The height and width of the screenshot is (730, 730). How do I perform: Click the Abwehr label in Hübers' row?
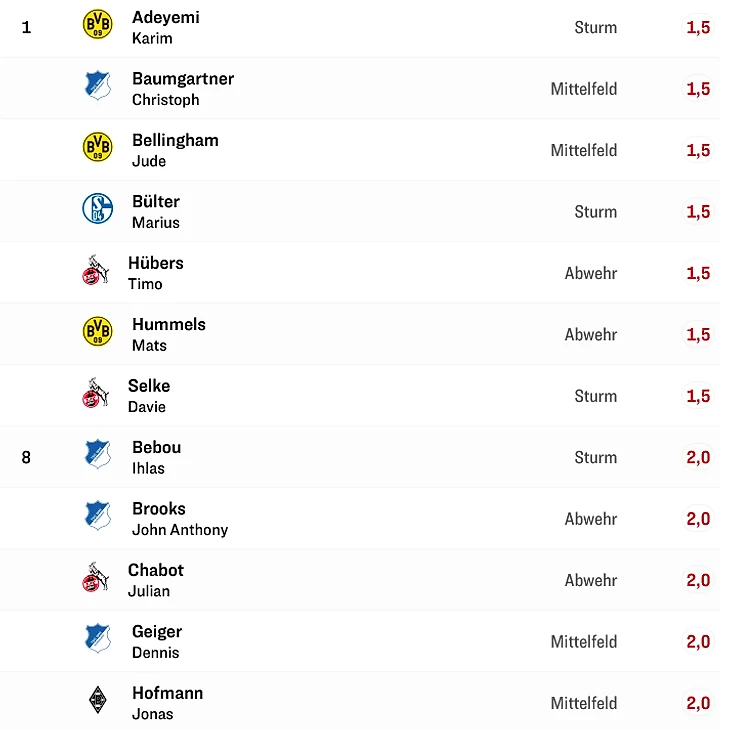pyautogui.click(x=591, y=273)
